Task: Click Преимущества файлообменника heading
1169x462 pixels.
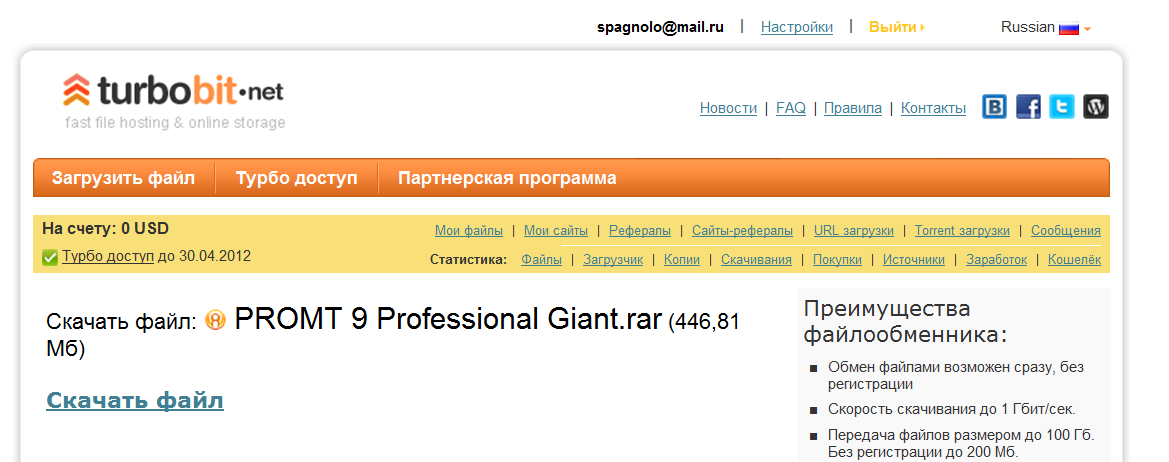Action: tap(906, 322)
